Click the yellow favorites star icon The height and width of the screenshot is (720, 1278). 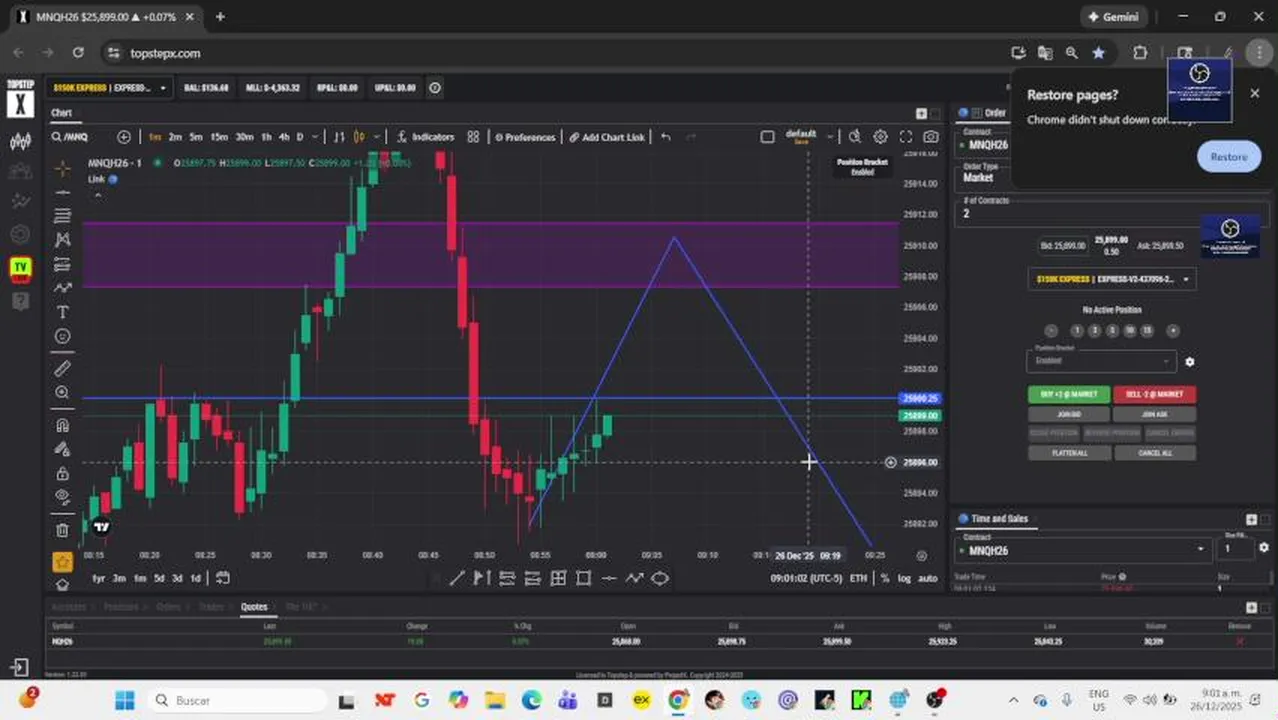pyautogui.click(x=62, y=562)
